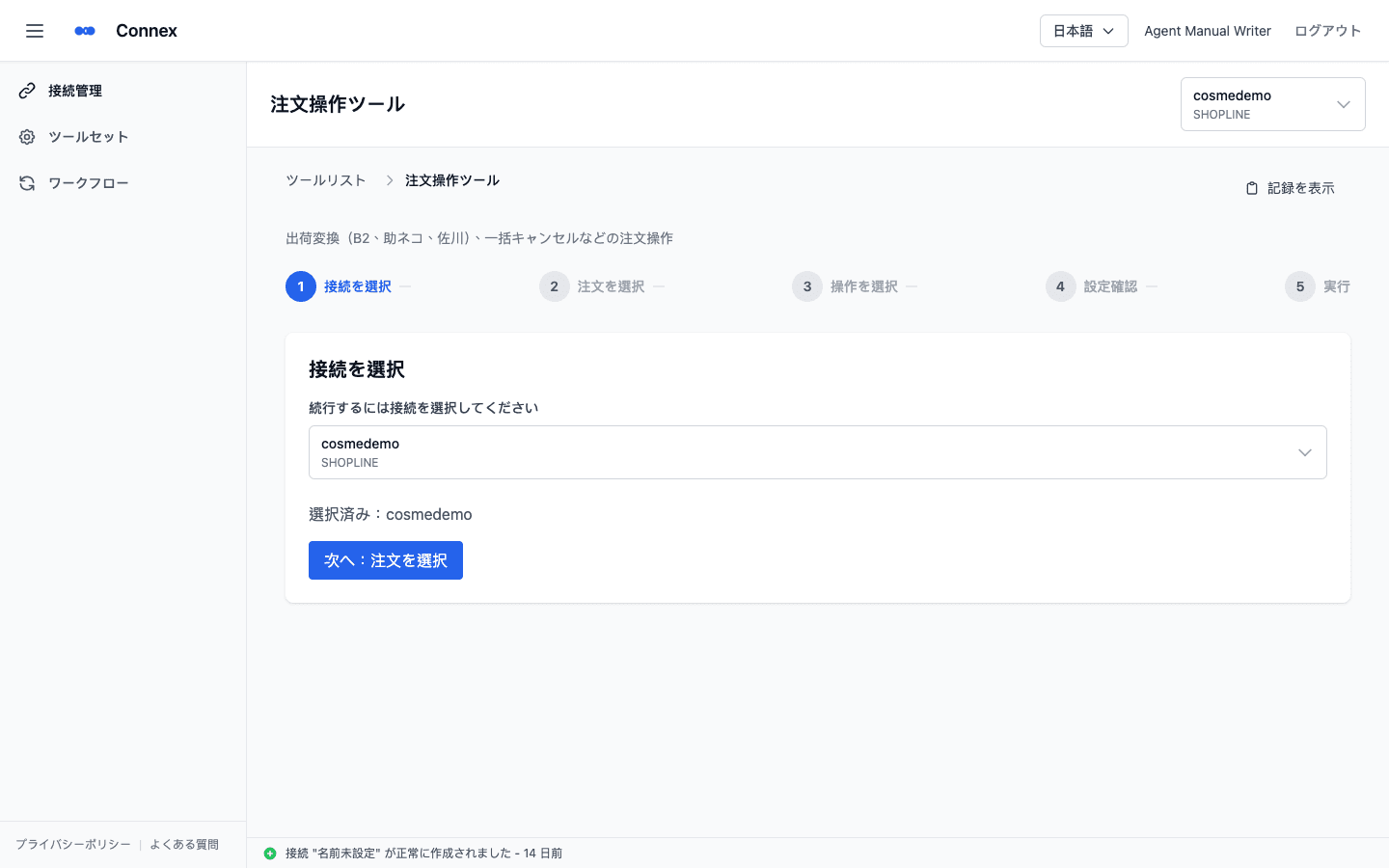Click the 続行するには接続を選択してください label
The height and width of the screenshot is (868, 1389).
423,408
